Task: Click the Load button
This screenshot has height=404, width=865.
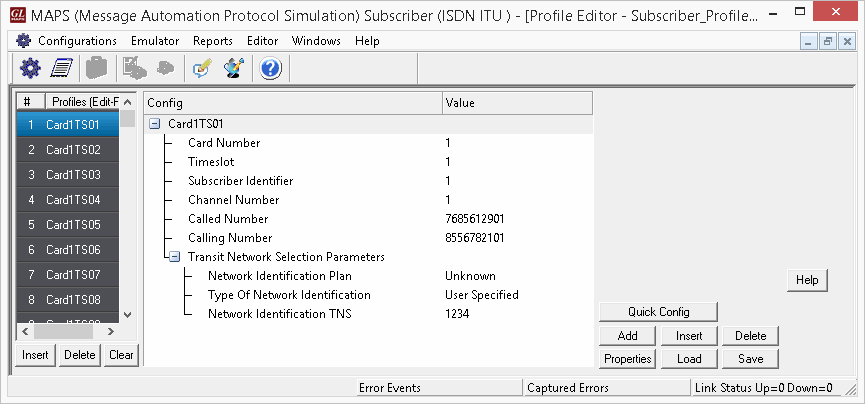Action: click(x=689, y=359)
